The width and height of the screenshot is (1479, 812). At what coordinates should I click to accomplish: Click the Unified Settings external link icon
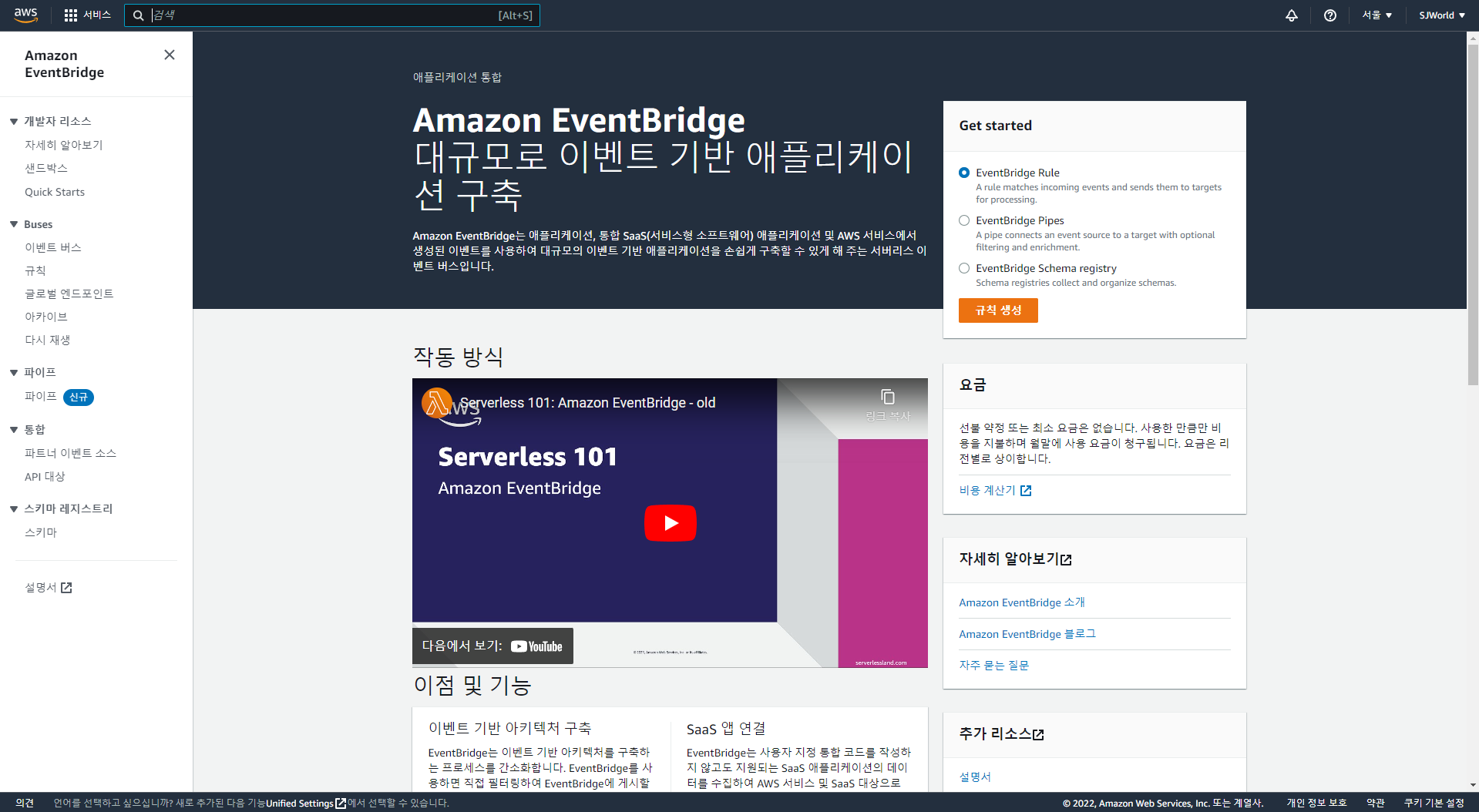341,804
